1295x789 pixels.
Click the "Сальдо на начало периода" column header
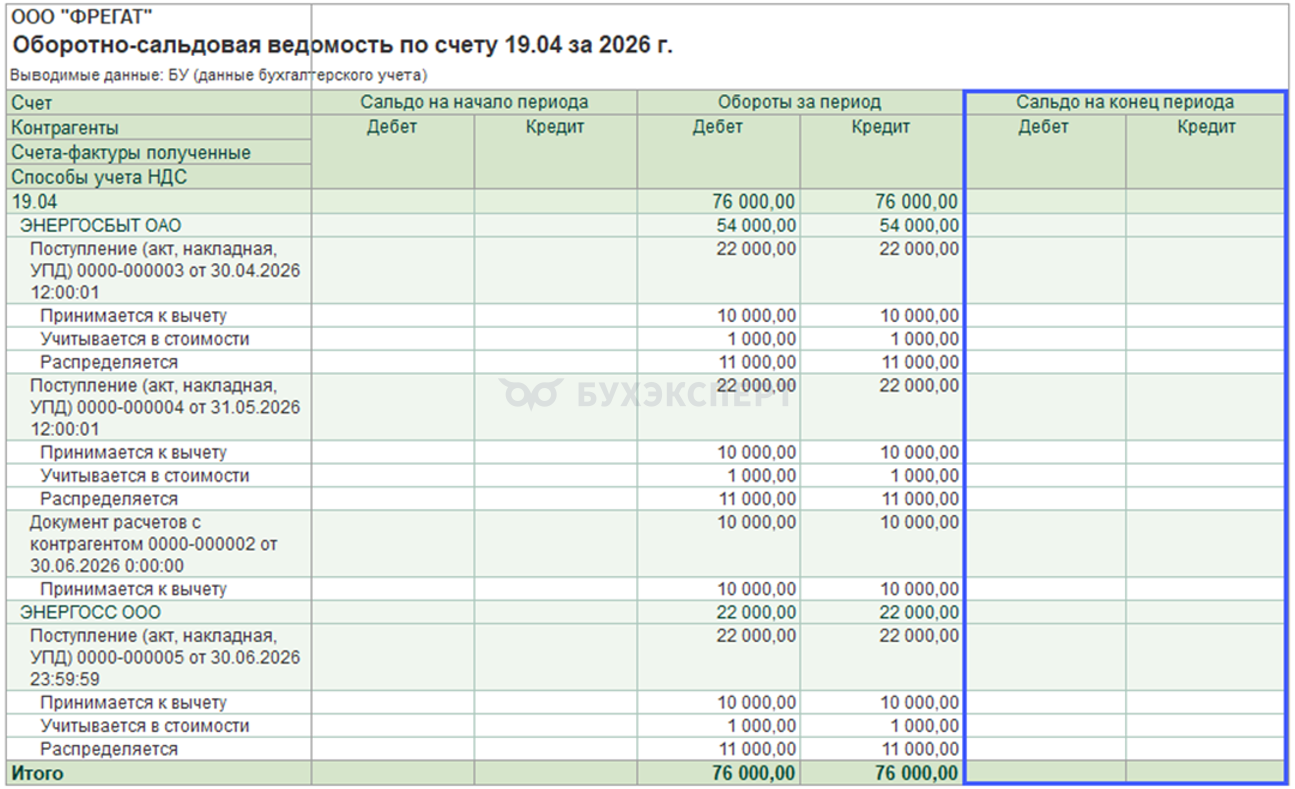[474, 102]
